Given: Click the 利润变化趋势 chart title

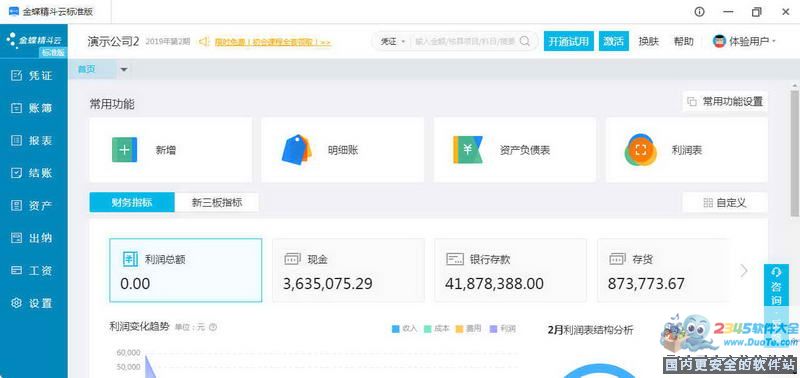Looking at the screenshot, I should tap(139, 327).
